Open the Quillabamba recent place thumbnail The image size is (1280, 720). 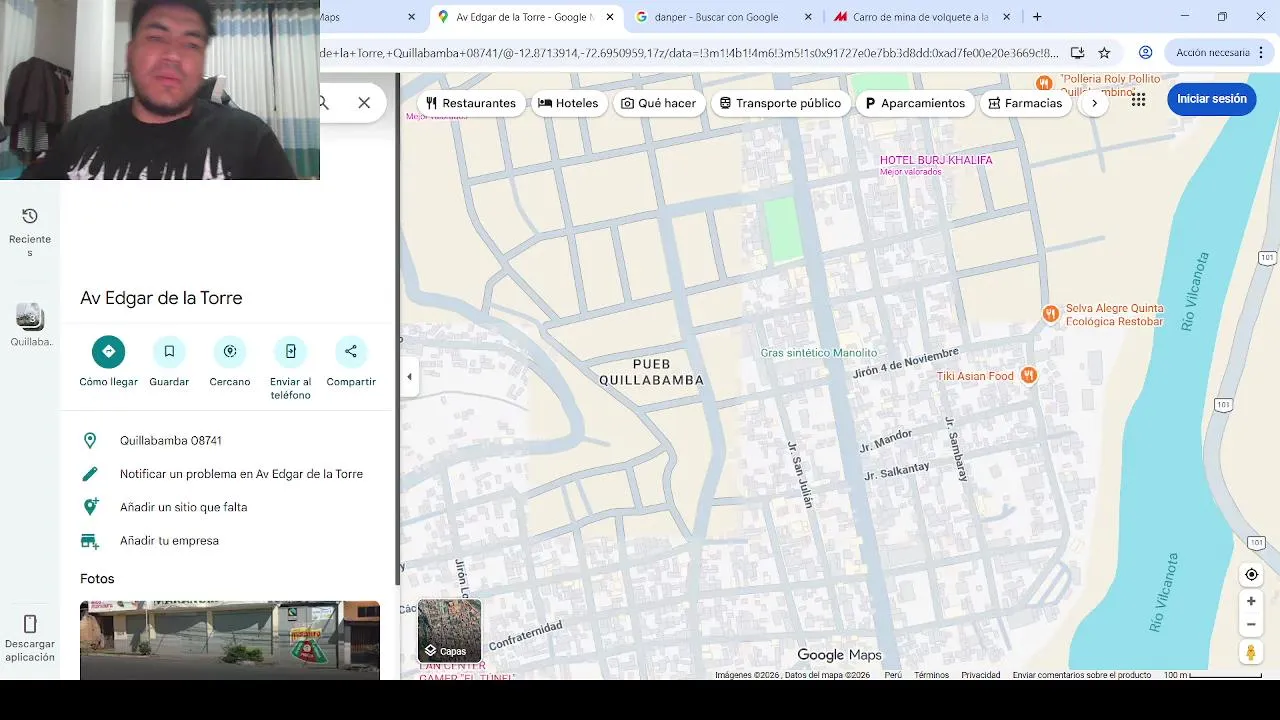pos(29,317)
